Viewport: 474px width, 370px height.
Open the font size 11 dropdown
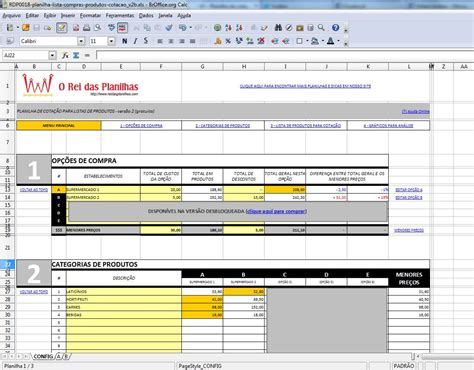tap(112, 41)
